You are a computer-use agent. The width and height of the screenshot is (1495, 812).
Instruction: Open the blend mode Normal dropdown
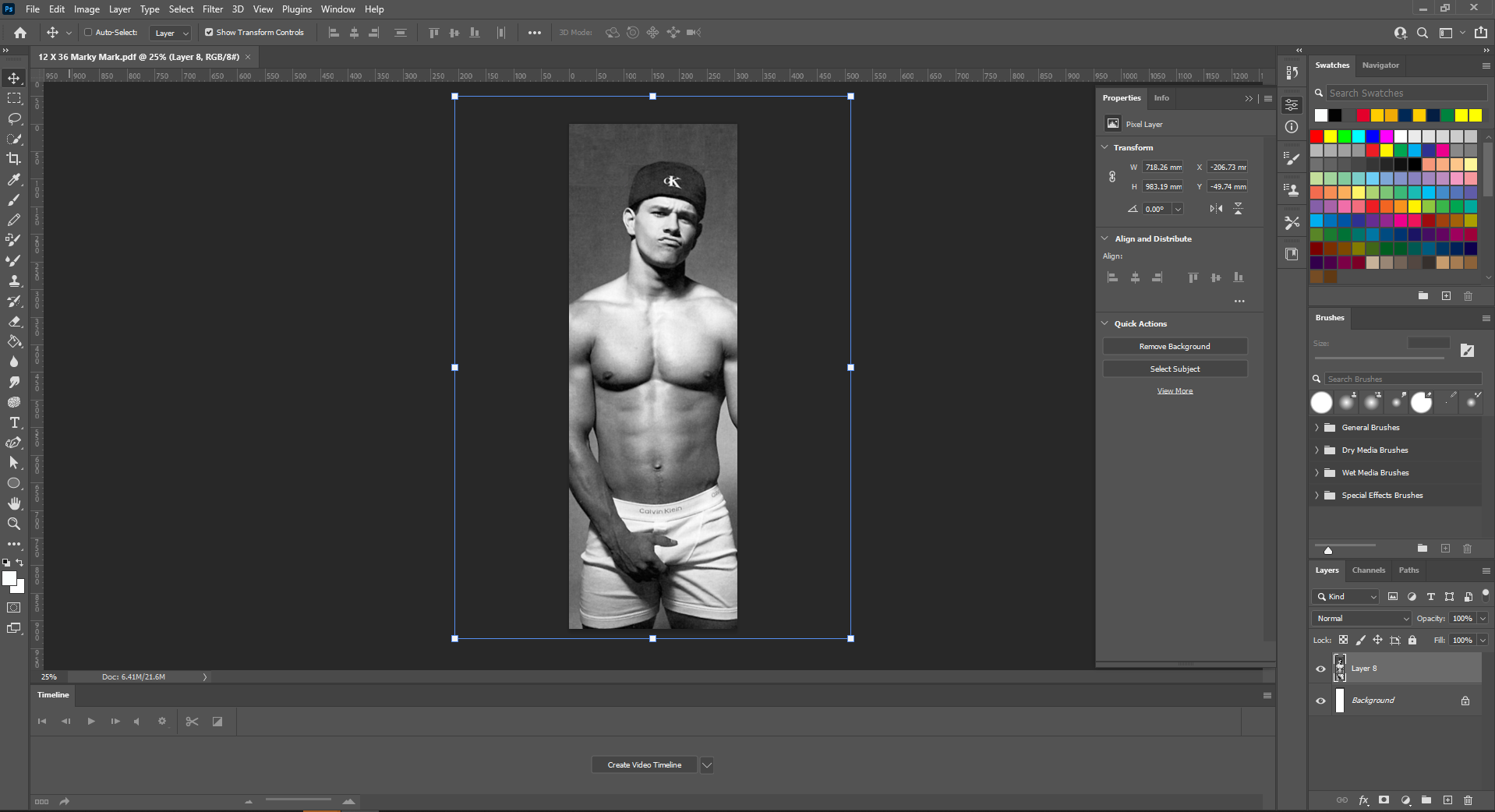pos(1362,619)
